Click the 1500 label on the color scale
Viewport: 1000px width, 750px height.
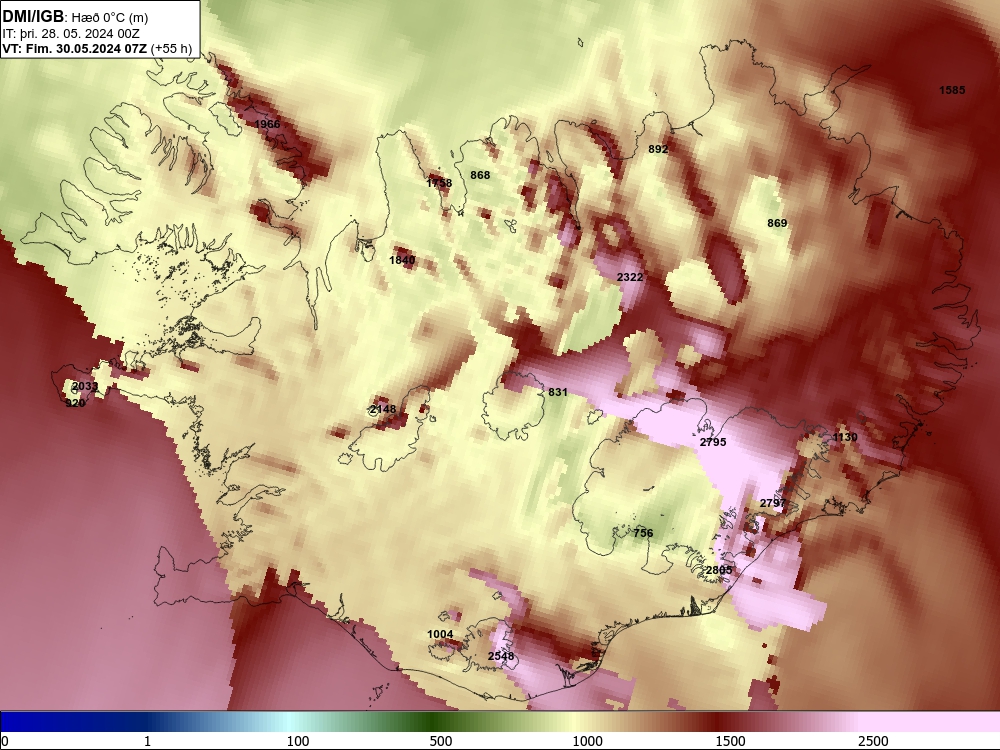730,741
